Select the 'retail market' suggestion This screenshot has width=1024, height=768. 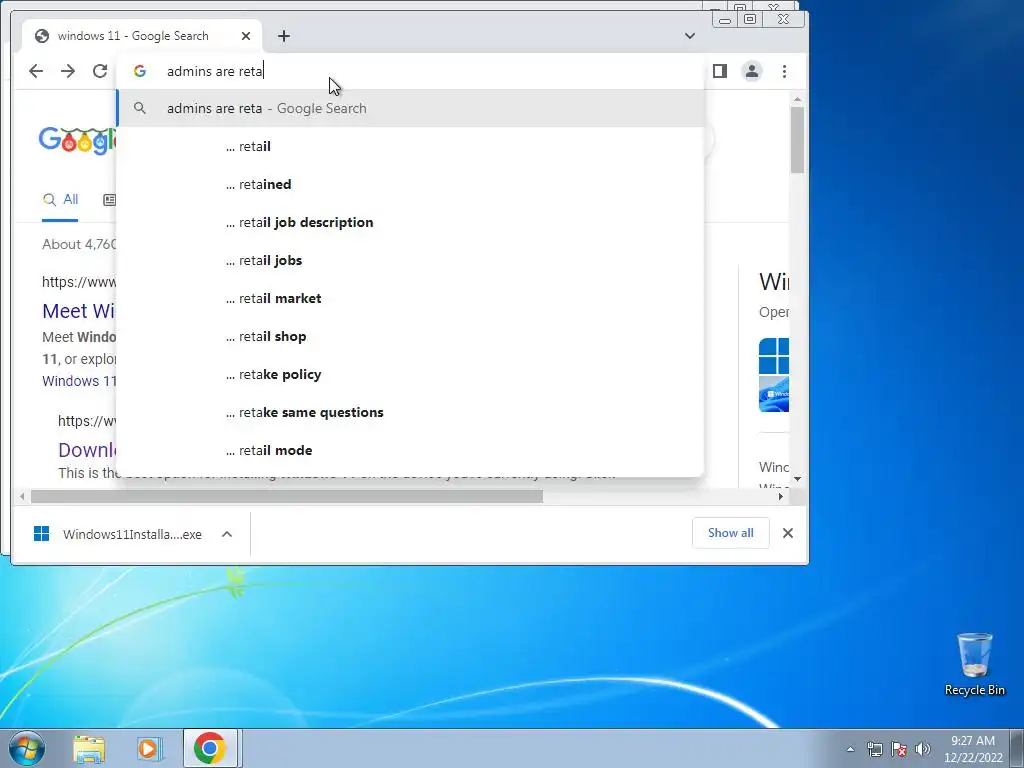point(411,298)
